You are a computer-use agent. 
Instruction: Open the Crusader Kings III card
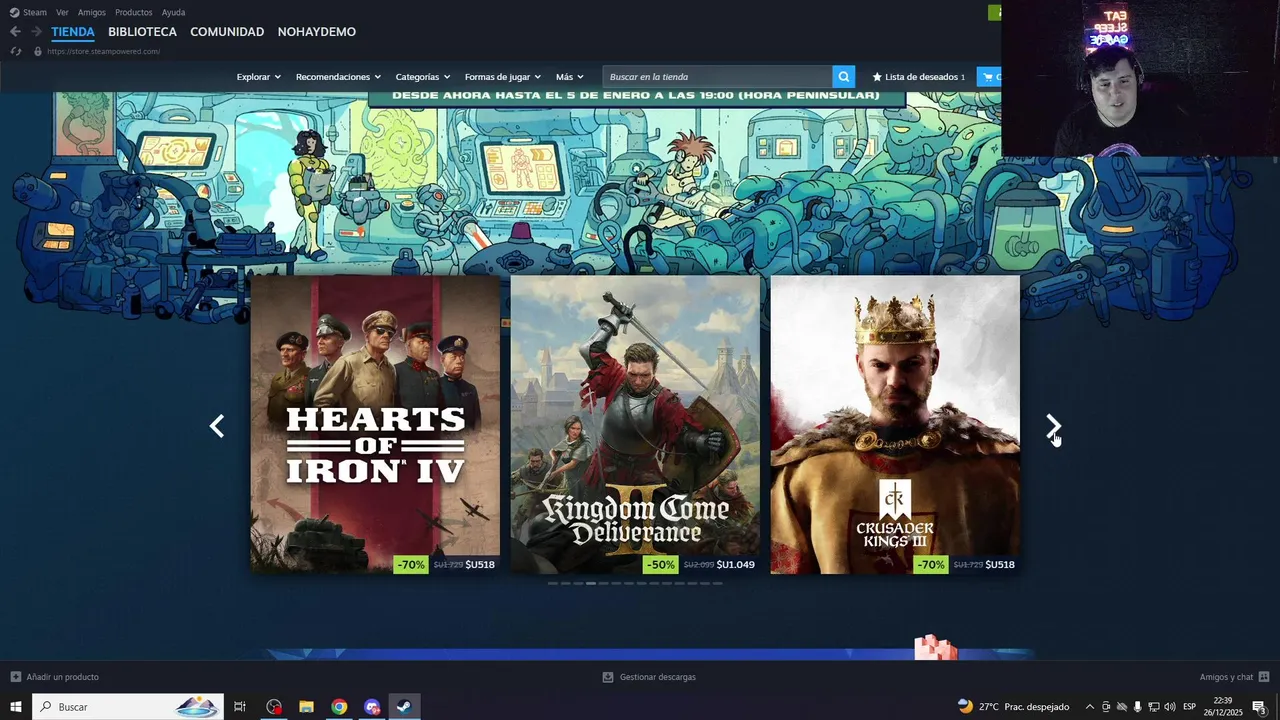point(895,425)
